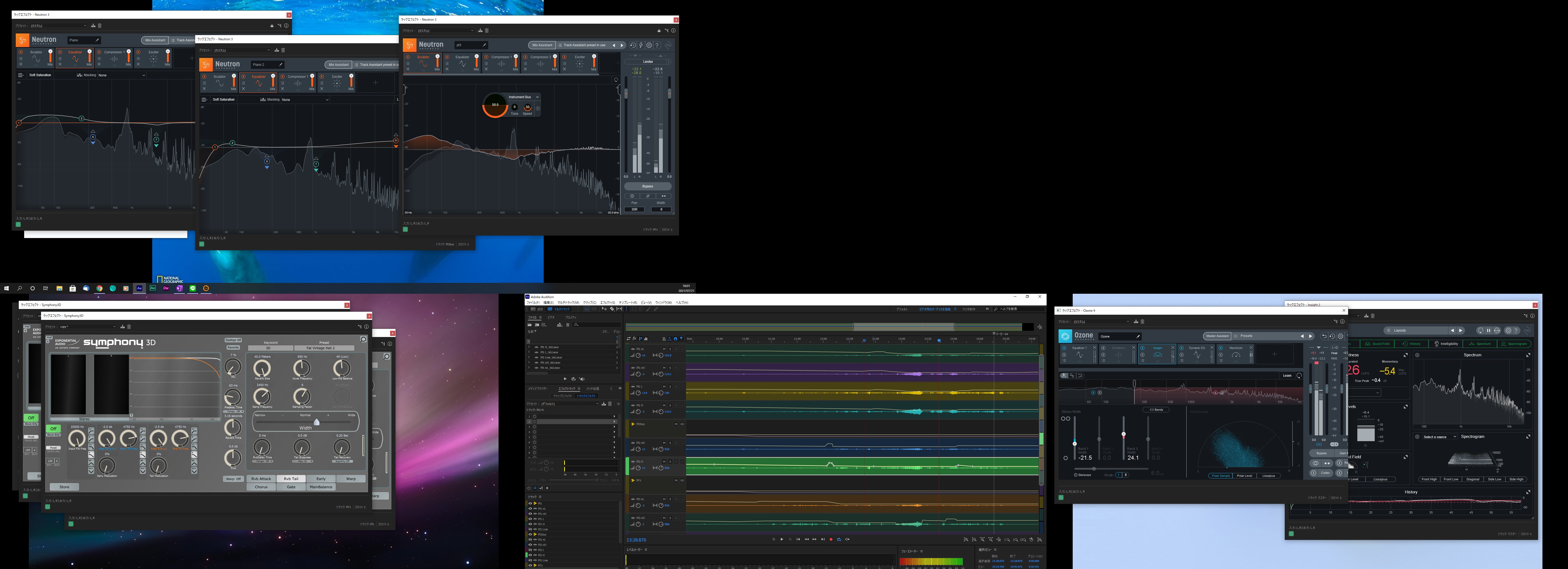
Task: Open Ozone 9 window preset dropdown (カスタム)
Action: [1101, 322]
